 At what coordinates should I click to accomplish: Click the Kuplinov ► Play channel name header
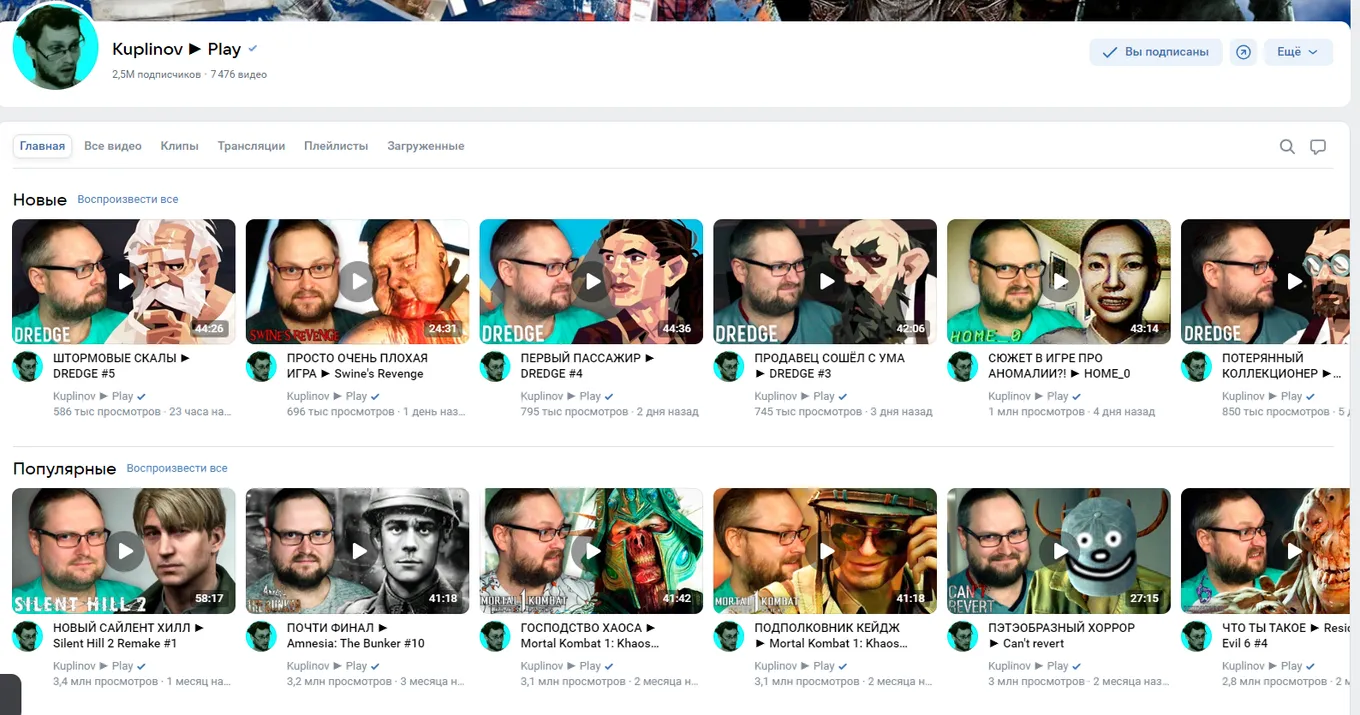(176, 49)
